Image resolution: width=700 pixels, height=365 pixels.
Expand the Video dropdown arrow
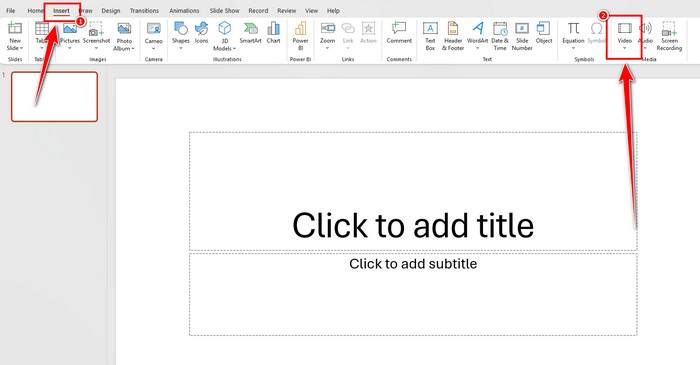625,49
